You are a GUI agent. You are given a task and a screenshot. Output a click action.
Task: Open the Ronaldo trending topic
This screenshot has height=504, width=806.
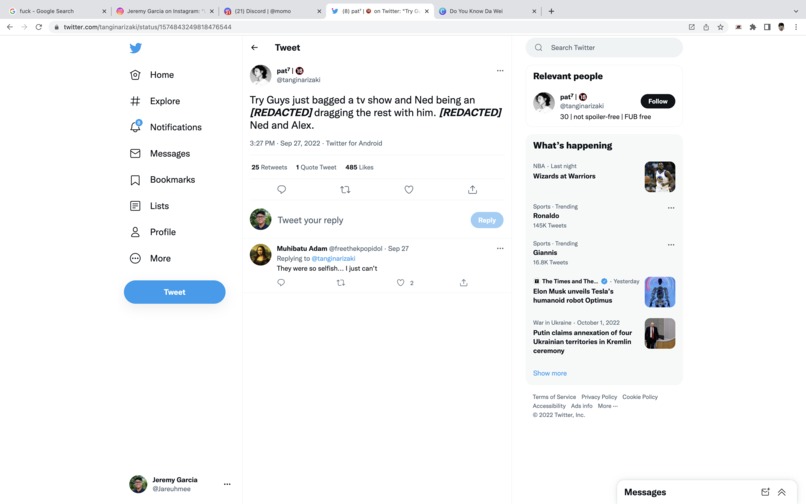[546, 215]
